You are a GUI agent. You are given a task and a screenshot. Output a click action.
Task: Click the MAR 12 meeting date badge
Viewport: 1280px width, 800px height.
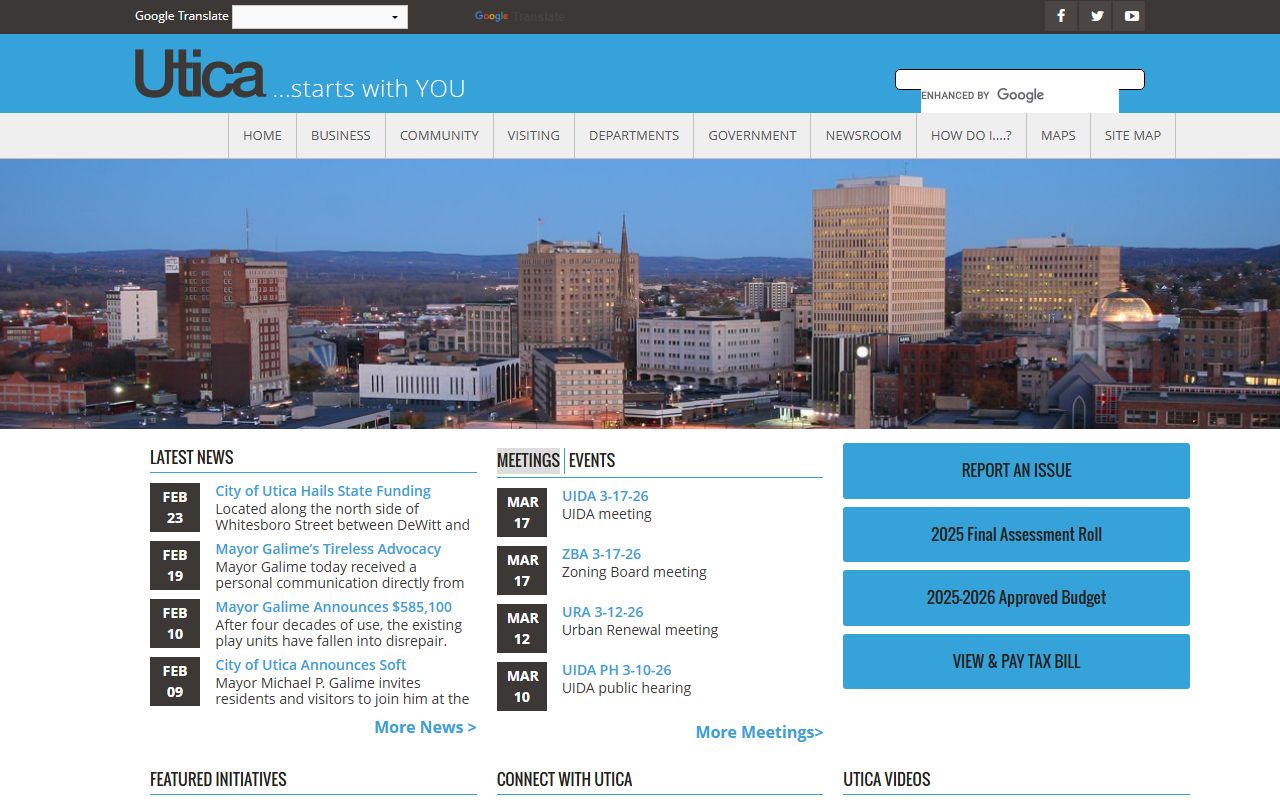(522, 629)
